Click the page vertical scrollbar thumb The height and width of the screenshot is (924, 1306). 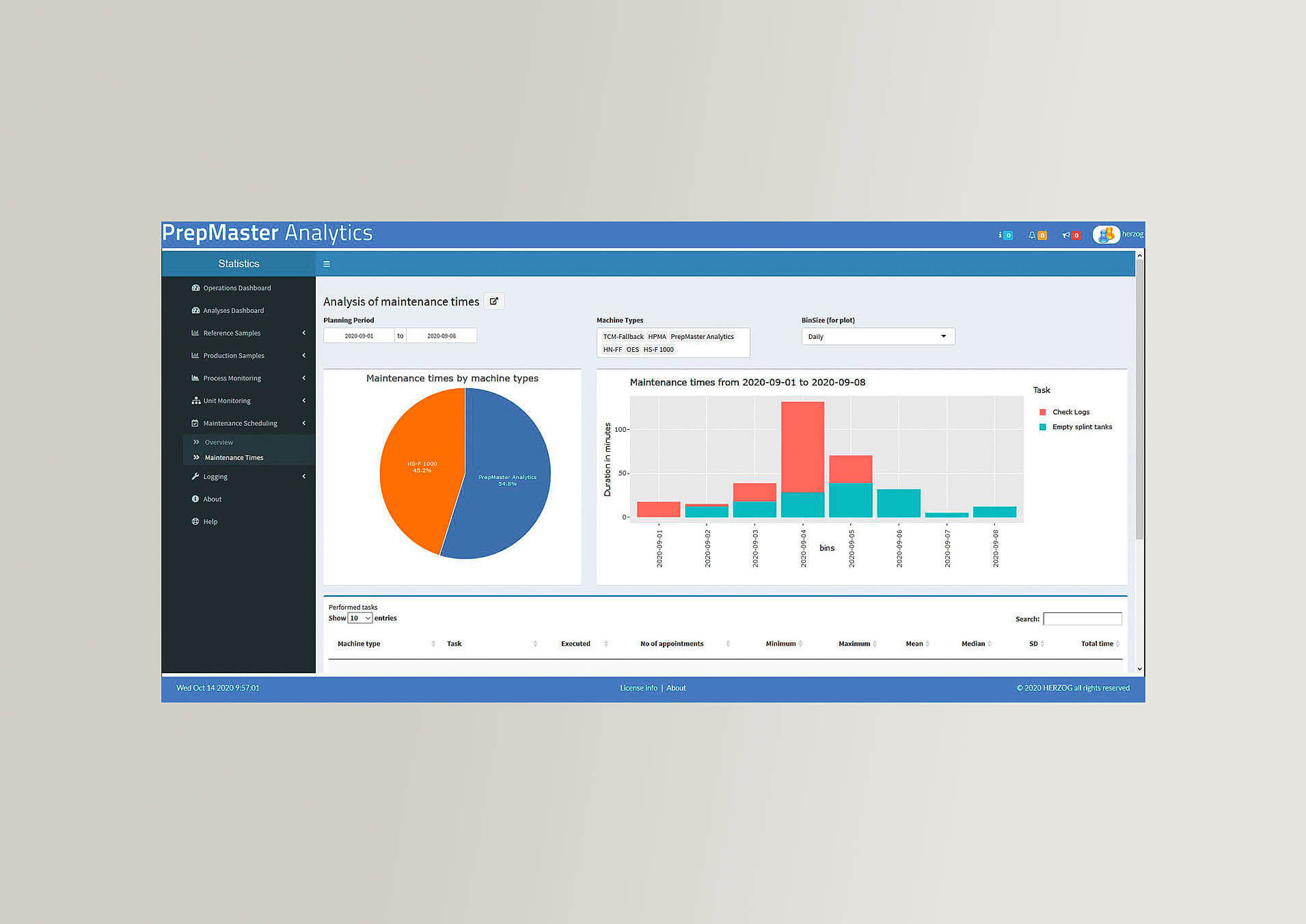(1139, 400)
